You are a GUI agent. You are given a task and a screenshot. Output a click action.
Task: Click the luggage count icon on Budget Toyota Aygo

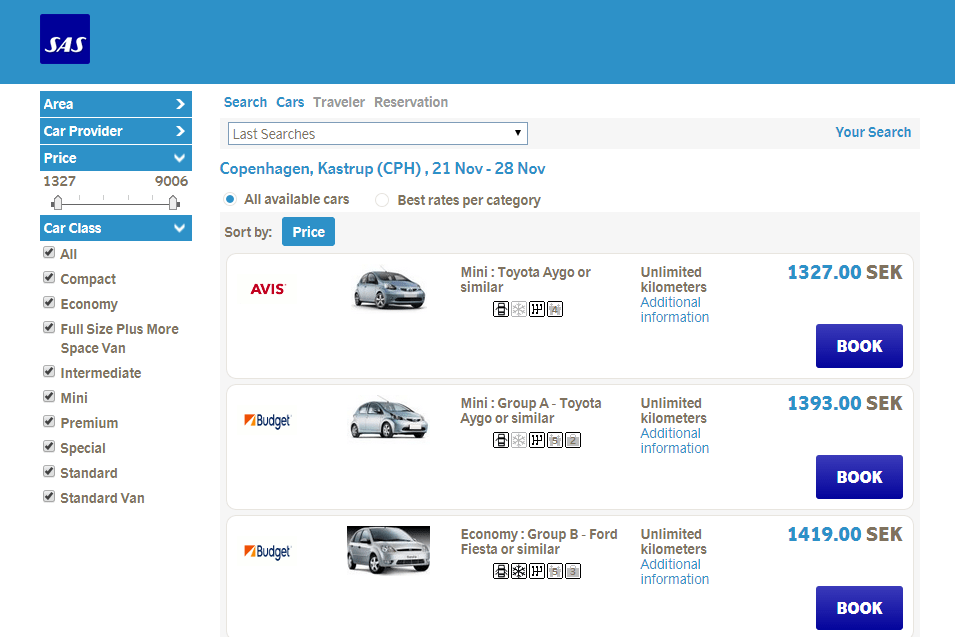tap(573, 441)
